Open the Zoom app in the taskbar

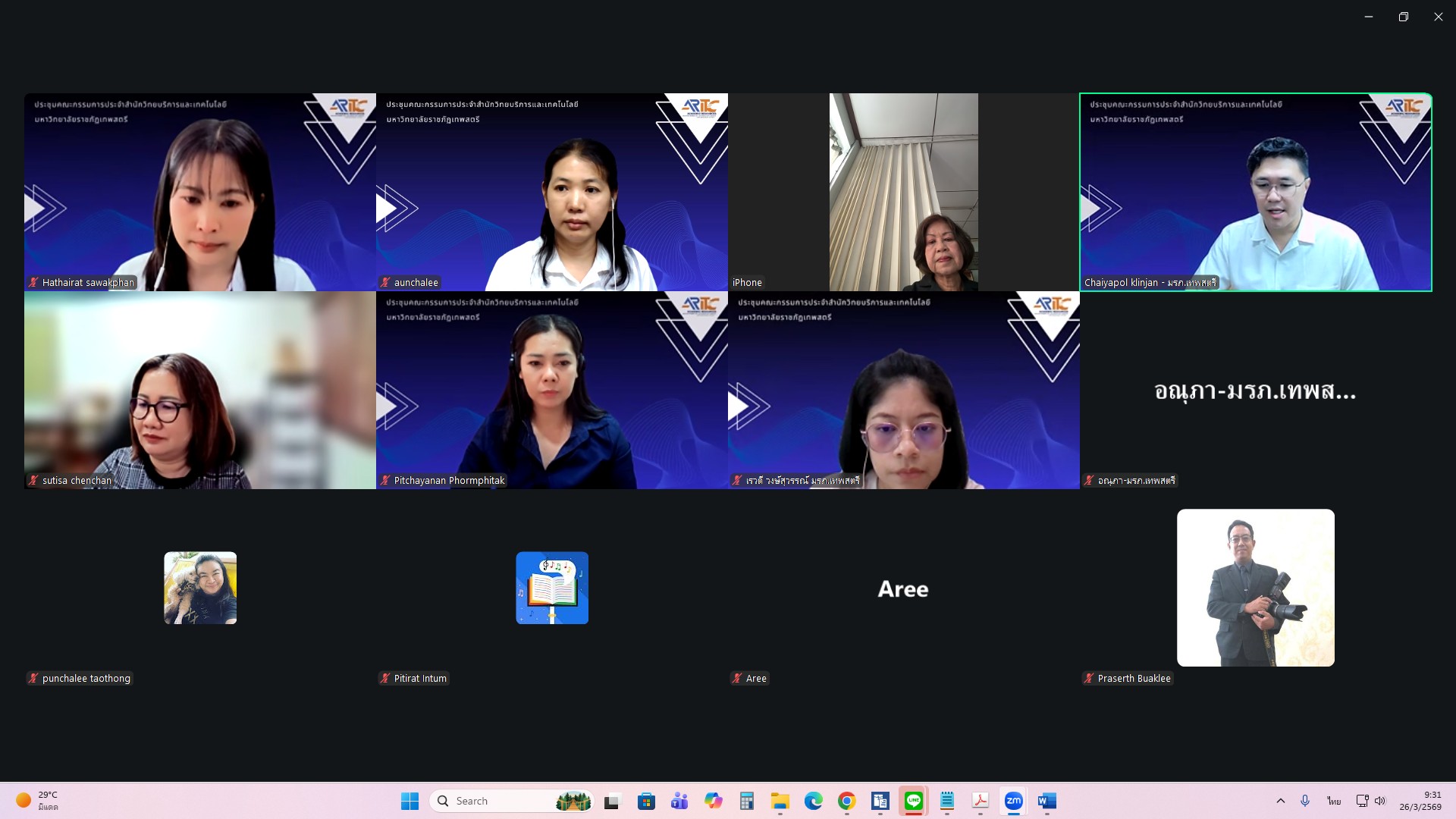tap(1013, 801)
